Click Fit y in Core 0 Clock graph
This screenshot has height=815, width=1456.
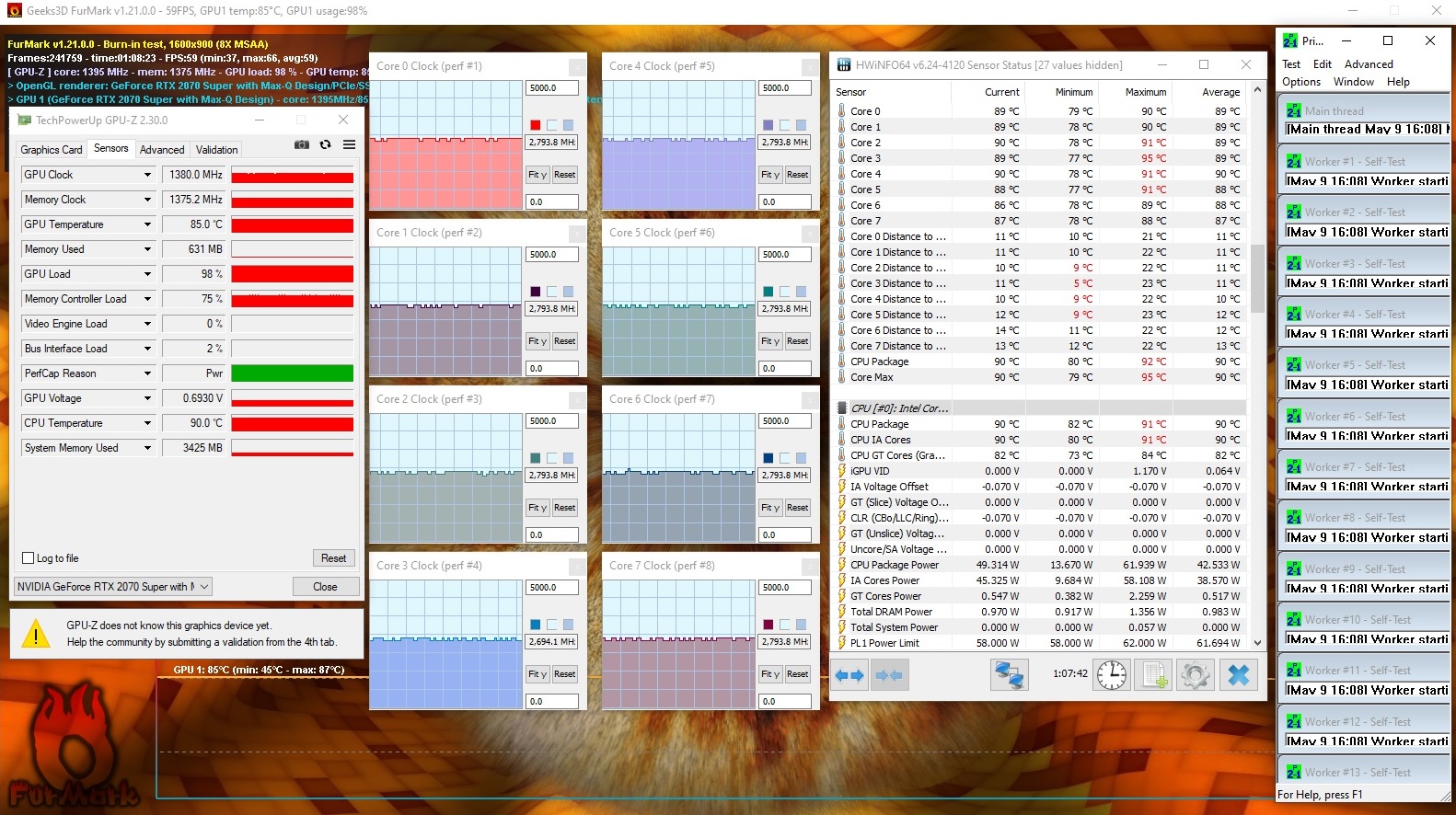(x=537, y=175)
